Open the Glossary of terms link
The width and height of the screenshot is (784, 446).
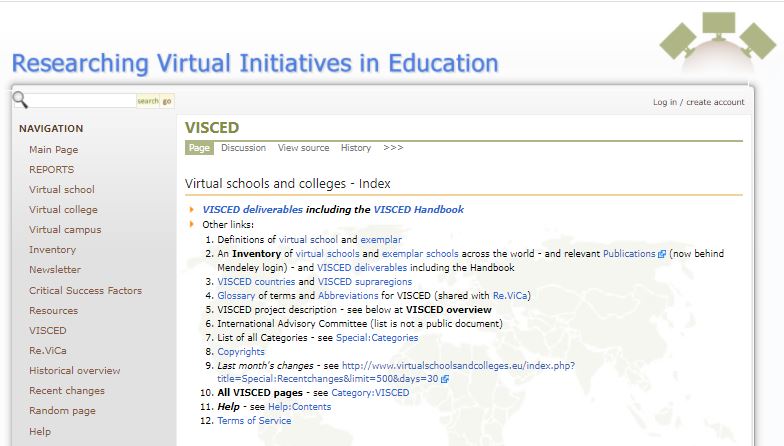click(236, 296)
